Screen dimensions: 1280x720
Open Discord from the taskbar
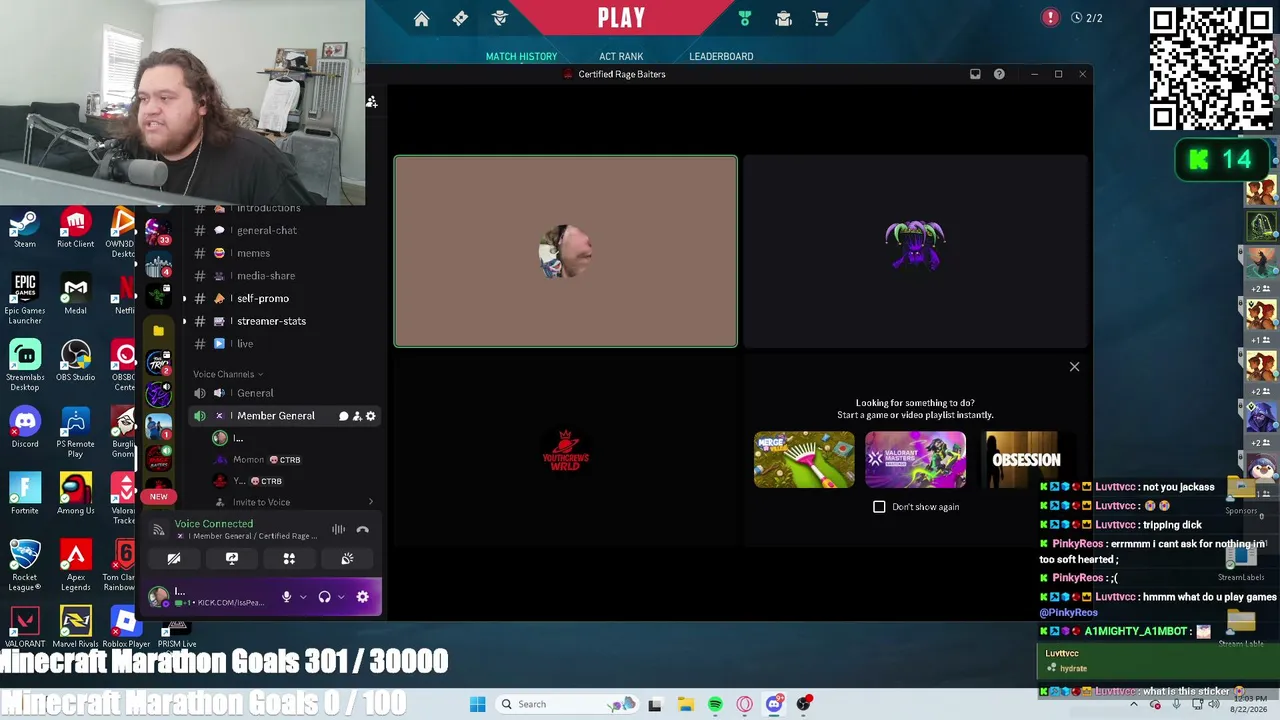point(774,704)
